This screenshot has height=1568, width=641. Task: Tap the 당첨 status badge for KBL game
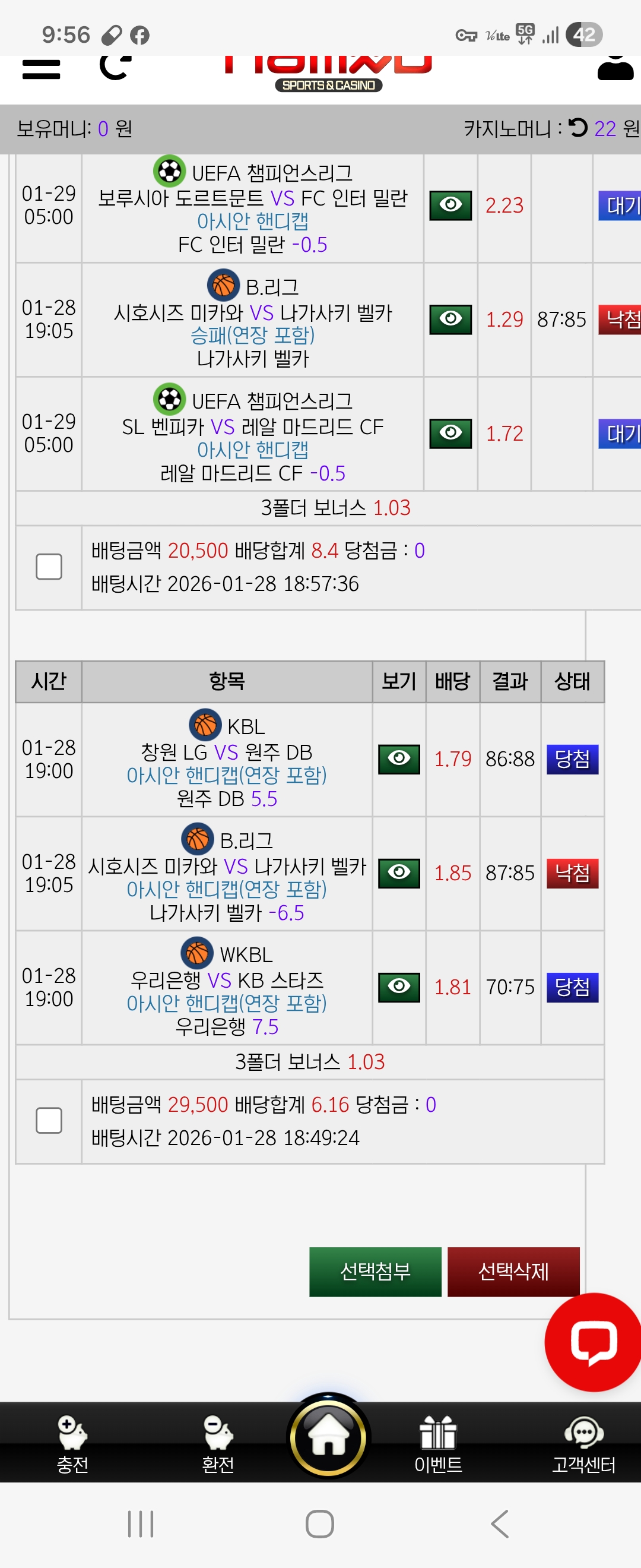[x=572, y=759]
